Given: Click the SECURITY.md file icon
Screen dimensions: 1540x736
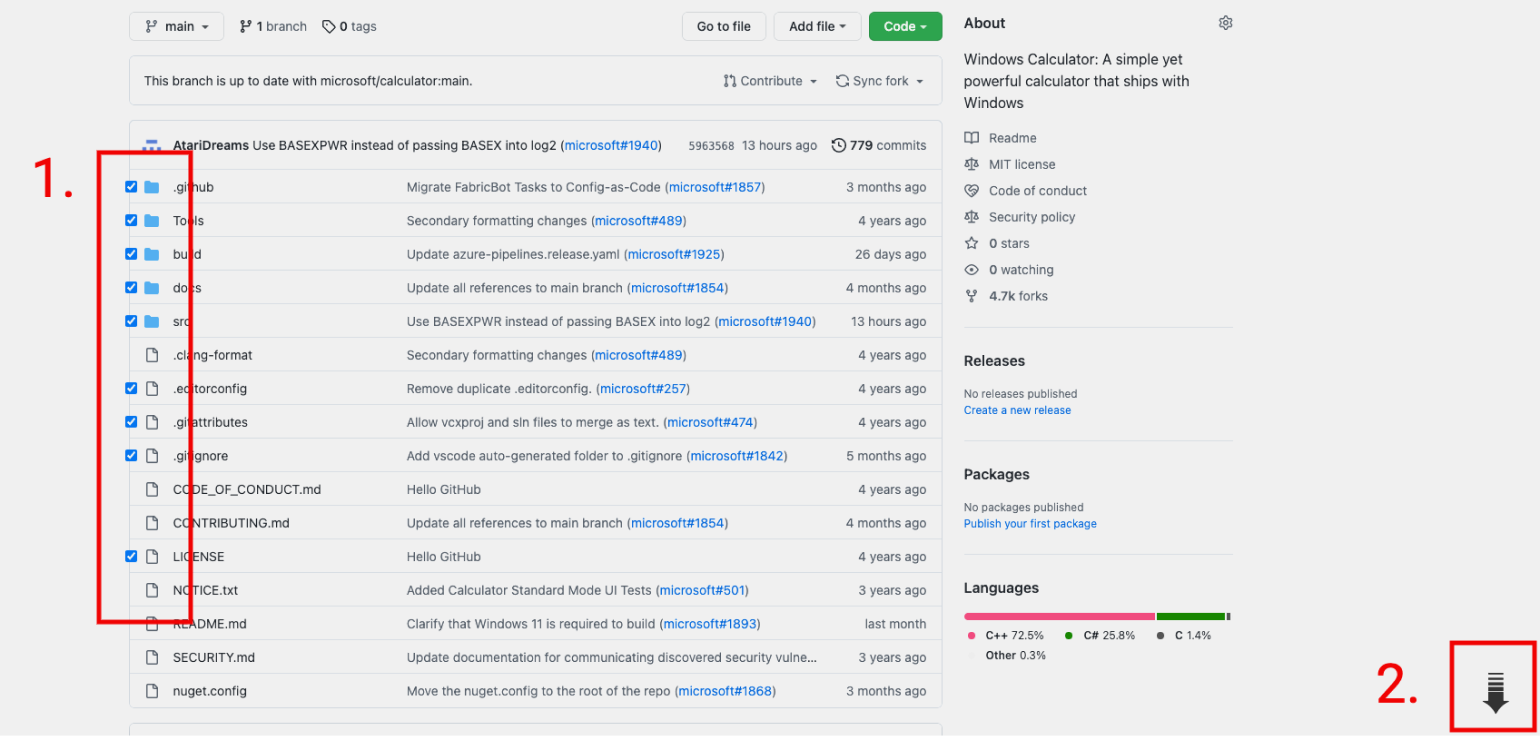Looking at the screenshot, I should click(x=152, y=657).
